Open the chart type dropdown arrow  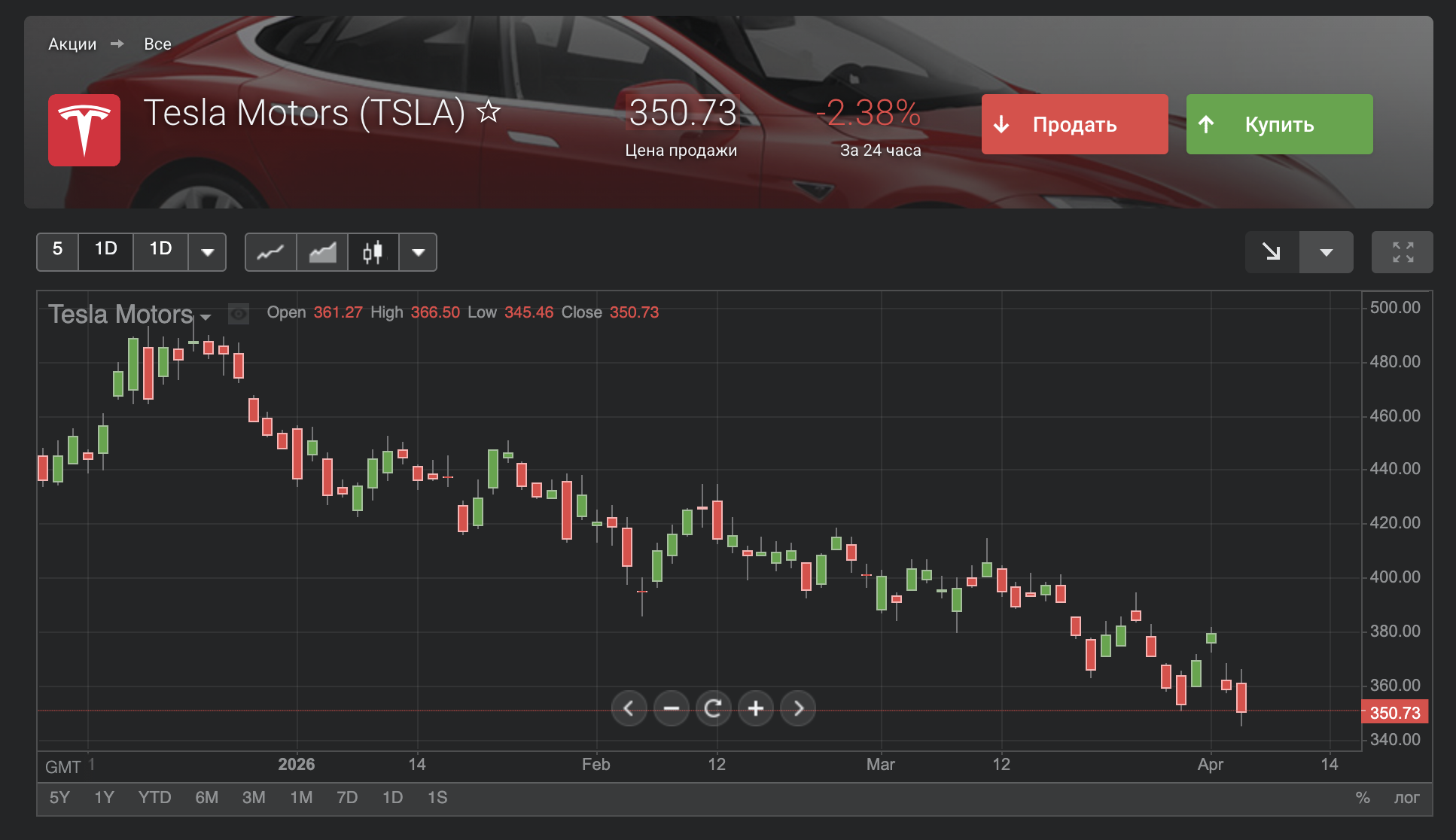tap(418, 252)
